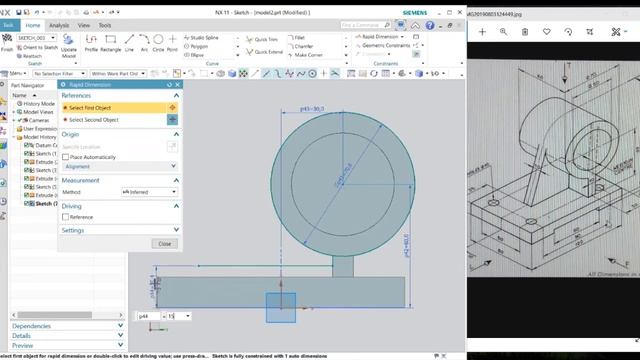This screenshot has width=640, height=360.
Task: Reset the Rapid Dimension dialog
Action: [x=169, y=84]
